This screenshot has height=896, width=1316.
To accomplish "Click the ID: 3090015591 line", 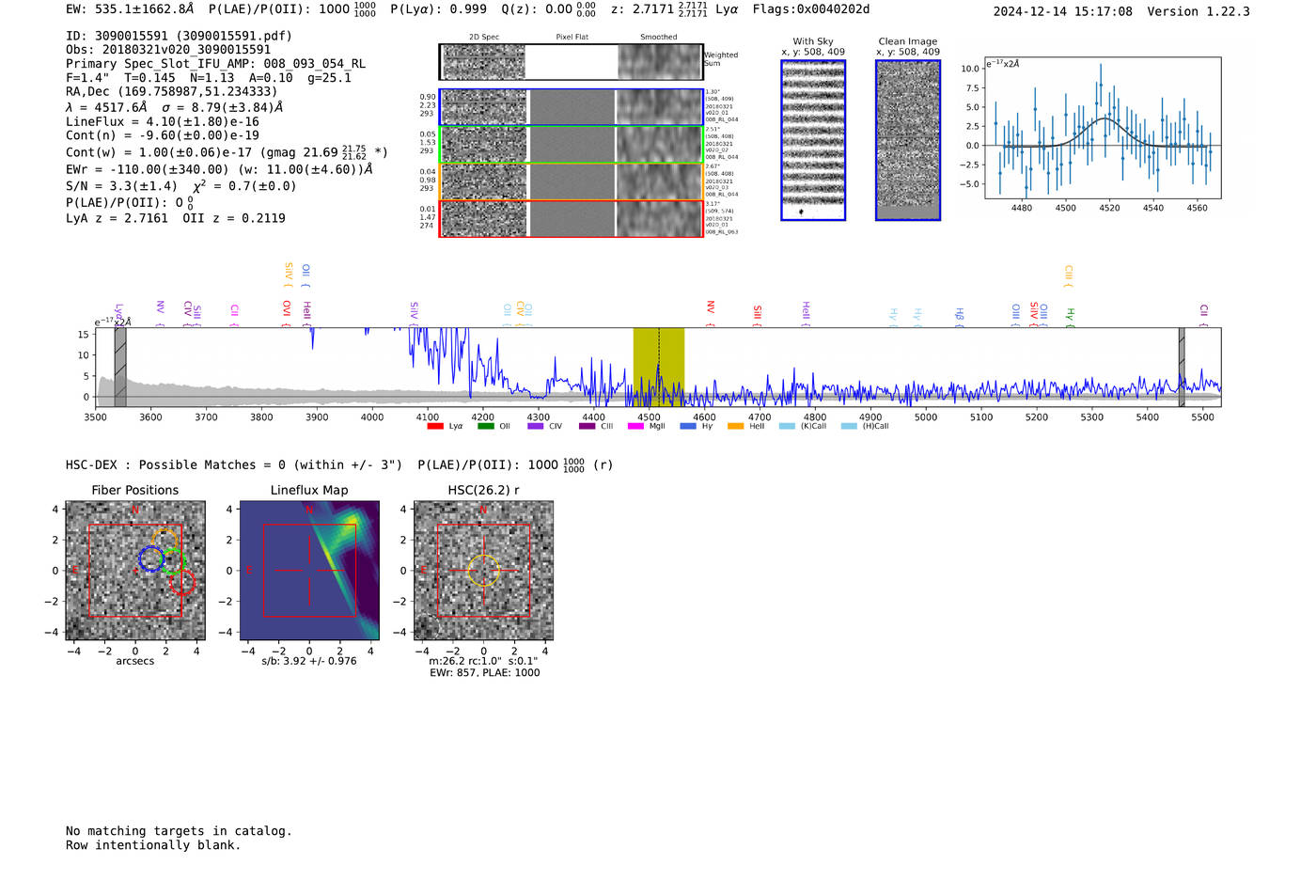I will [x=179, y=36].
